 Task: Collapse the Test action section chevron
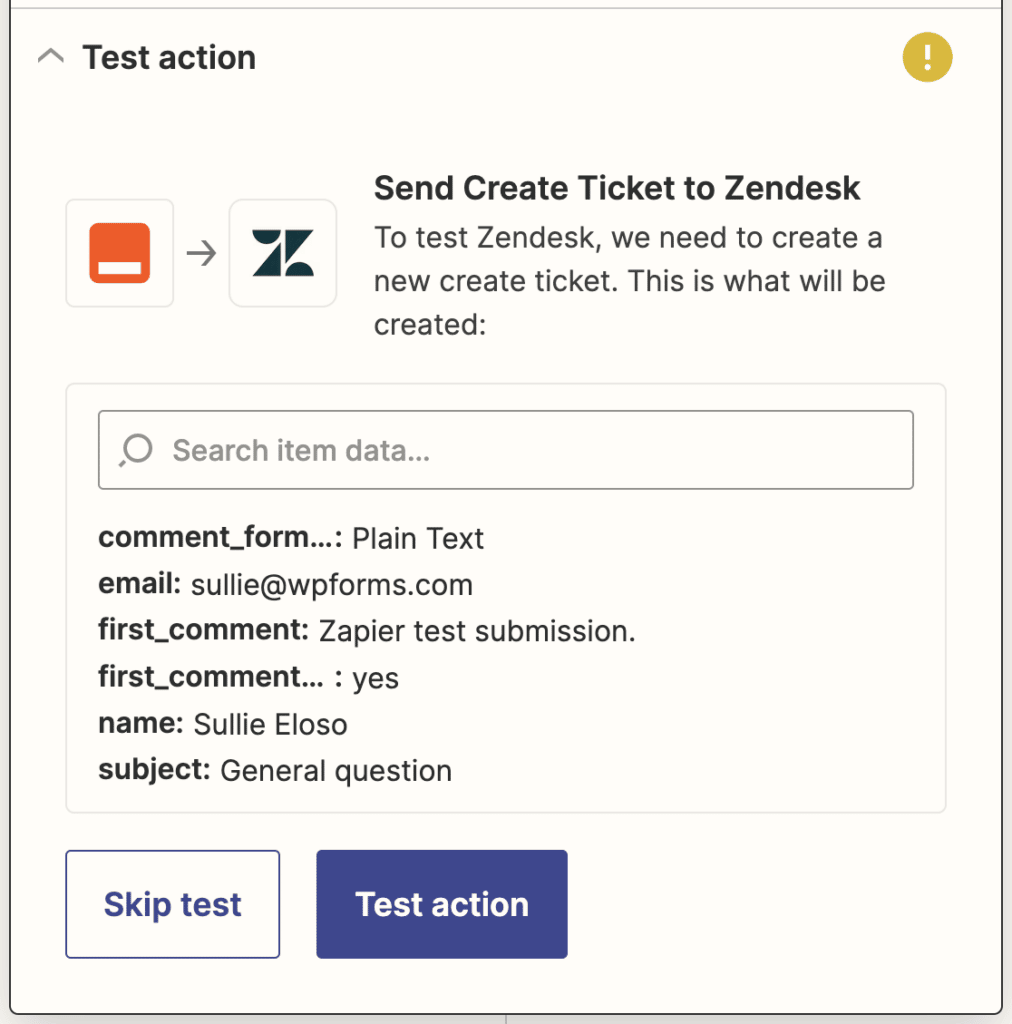(51, 57)
